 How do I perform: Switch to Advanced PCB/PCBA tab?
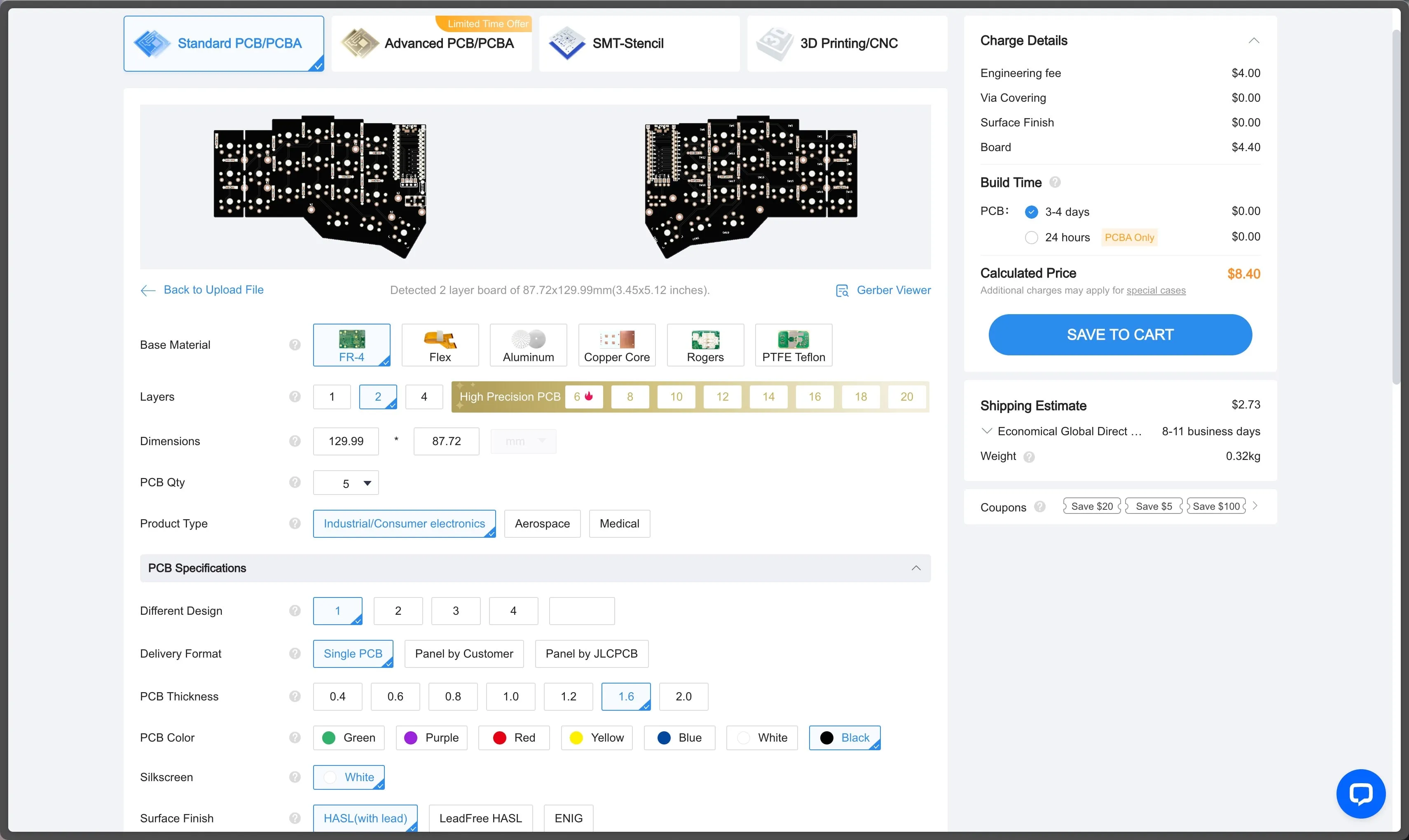click(431, 44)
